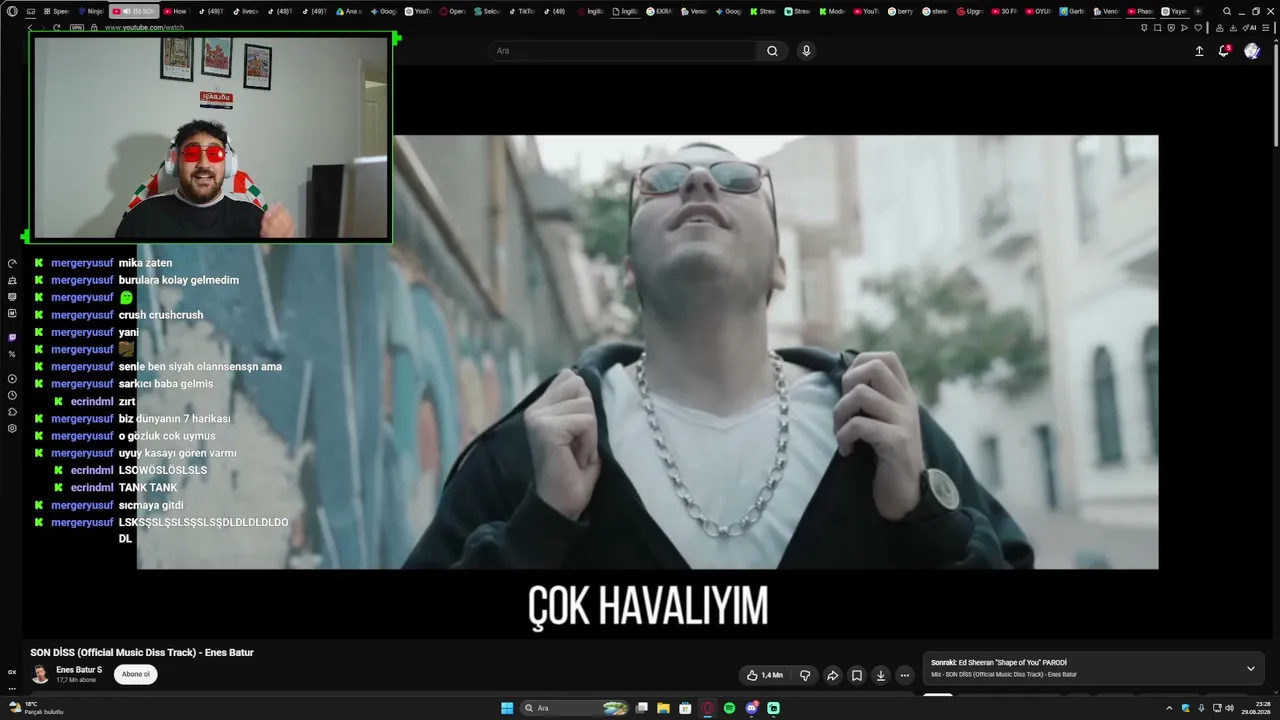Dislike the SON DİSS video
This screenshot has height=720, width=1280.
tap(805, 675)
